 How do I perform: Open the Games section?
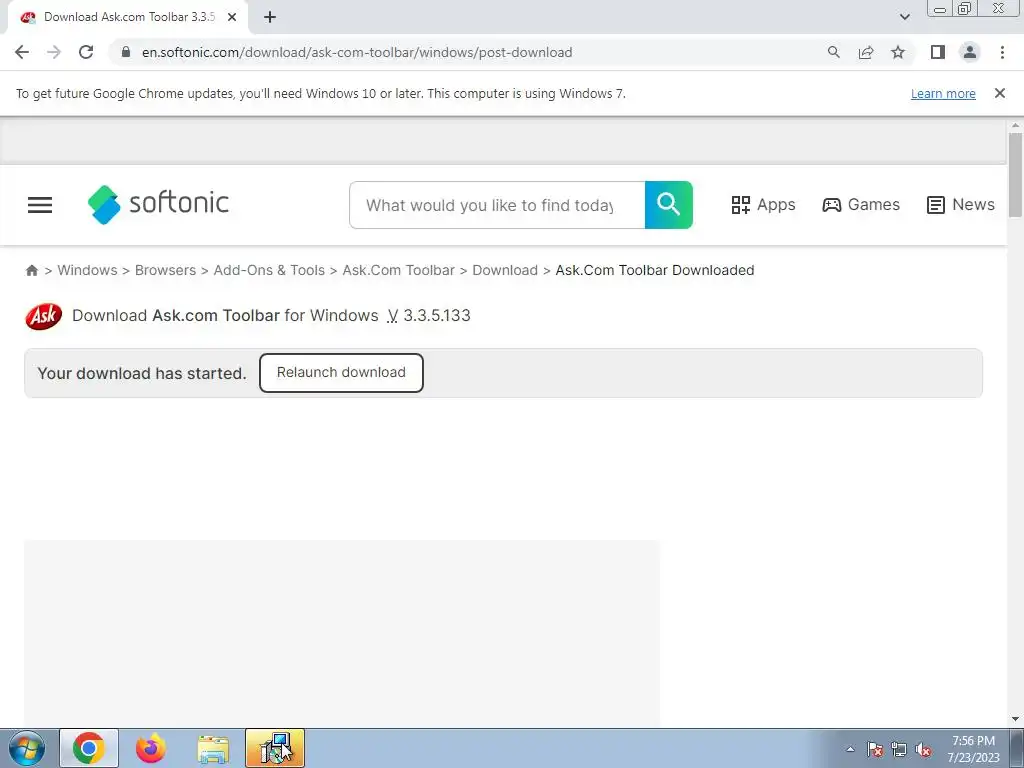(861, 204)
